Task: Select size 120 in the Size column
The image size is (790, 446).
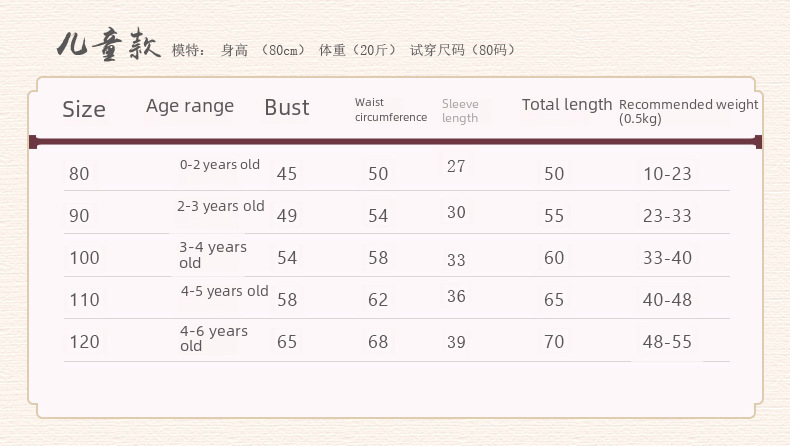Action: click(x=84, y=342)
